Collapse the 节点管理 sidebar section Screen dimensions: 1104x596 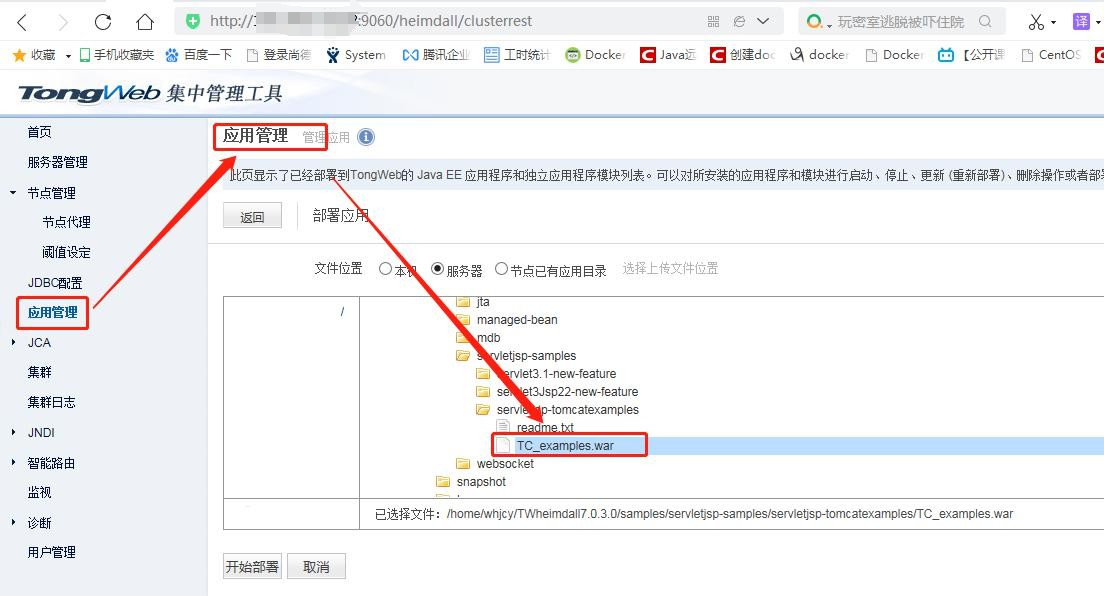13,192
